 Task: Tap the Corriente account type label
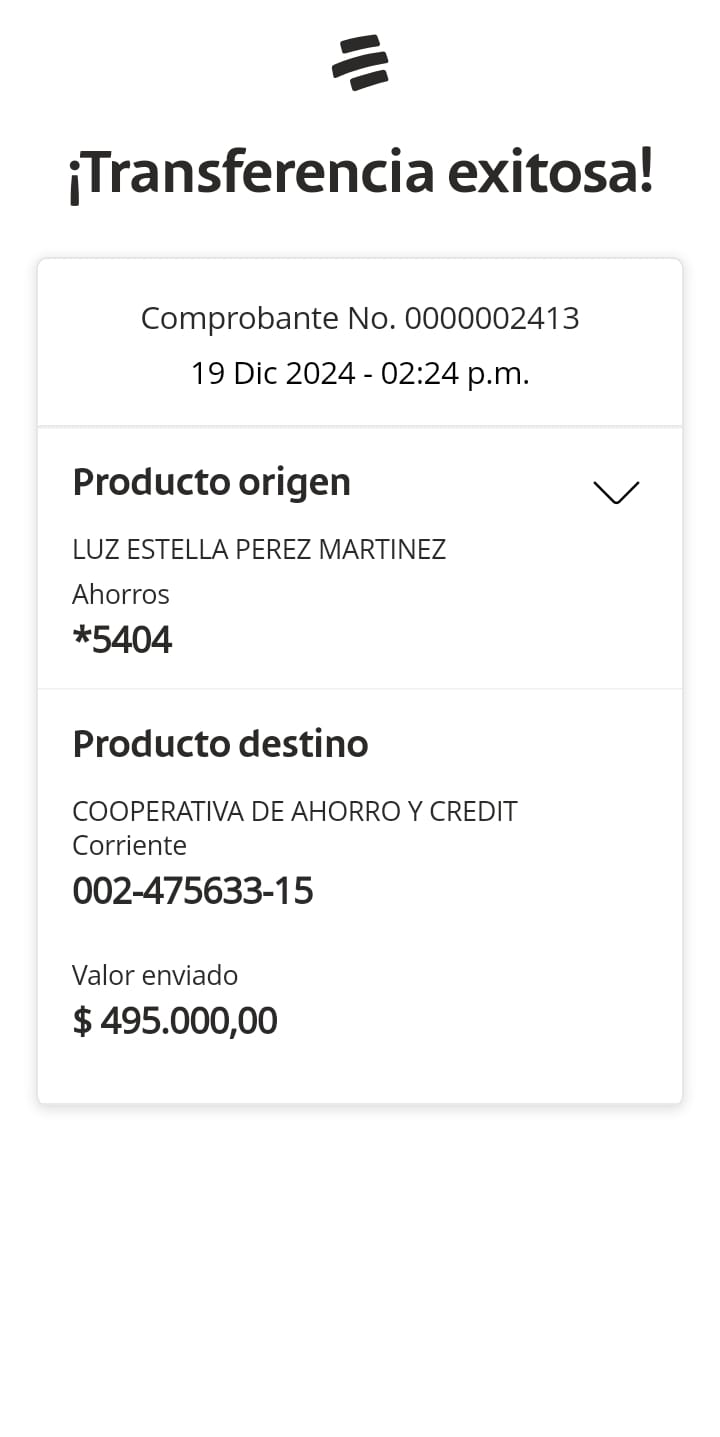click(129, 845)
